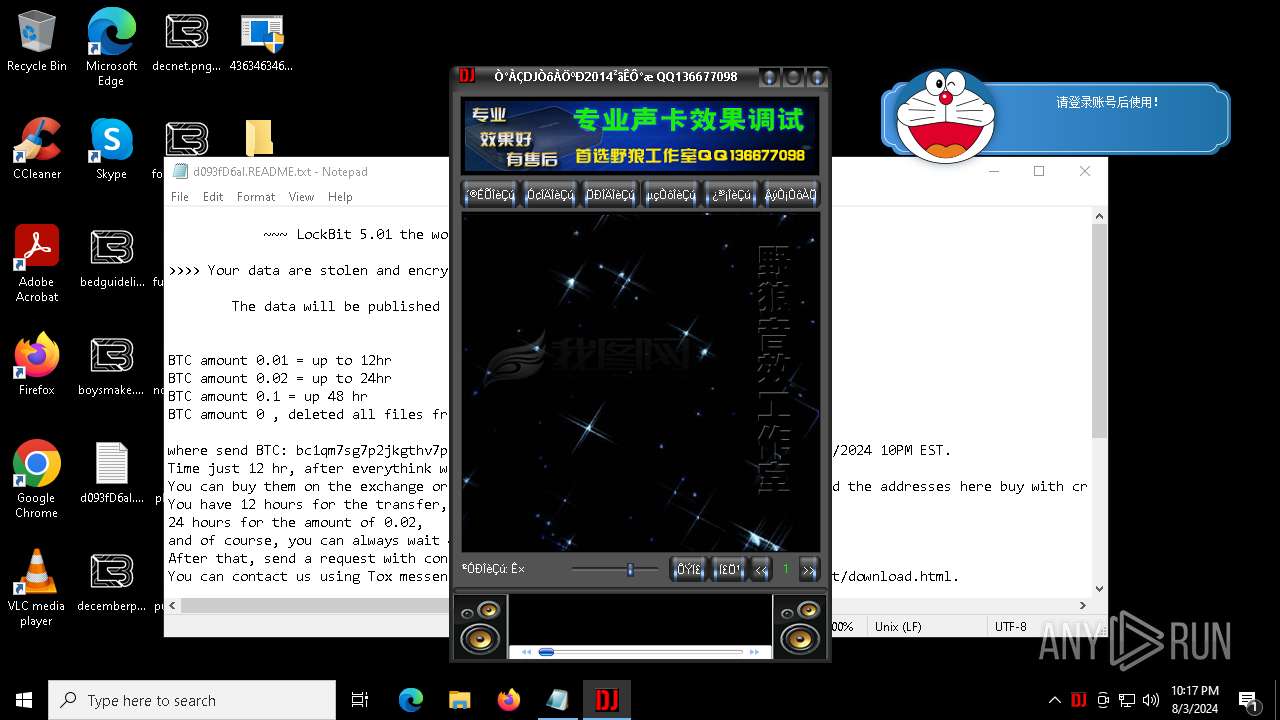Select the ¿ª¡ÌèÇú category button in DJ player
This screenshot has width=1280, height=720.
730,195
